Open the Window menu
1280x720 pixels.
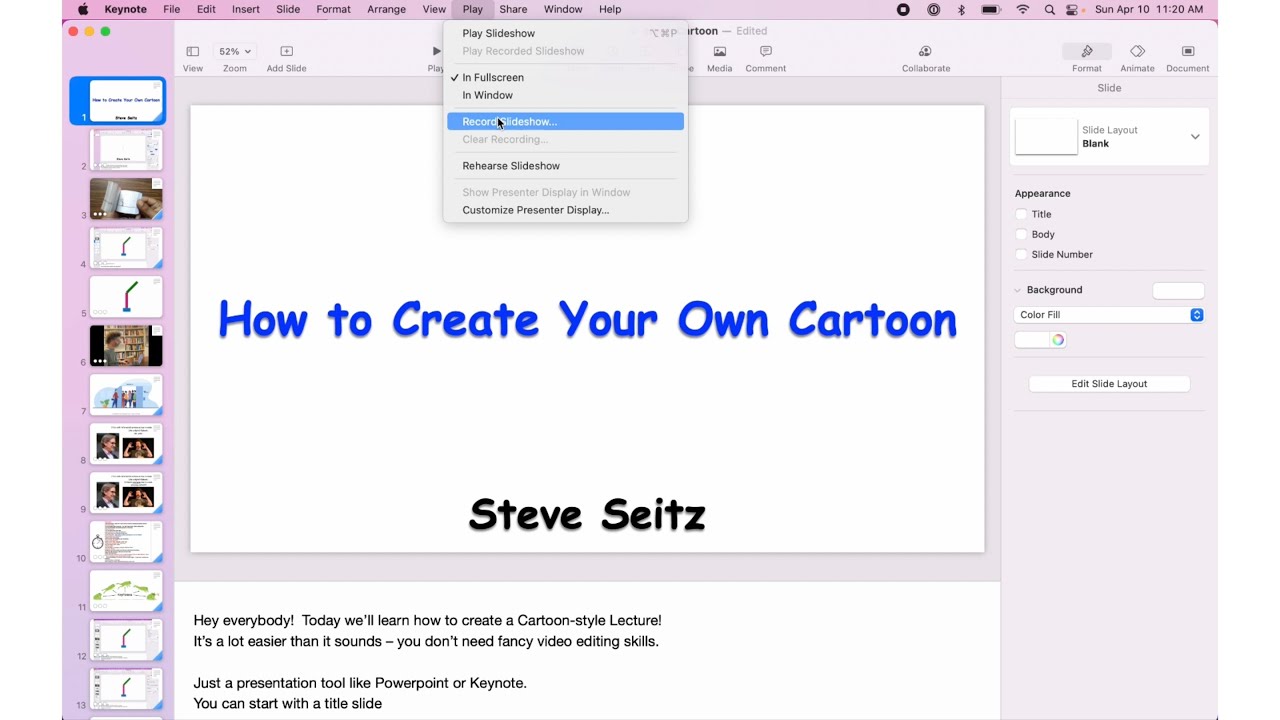[563, 9]
